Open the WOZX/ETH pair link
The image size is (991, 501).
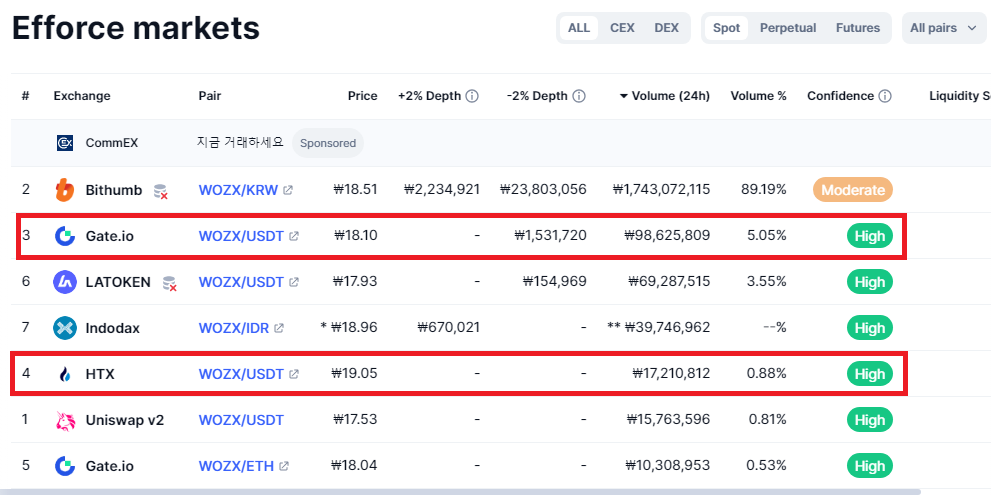point(236,466)
